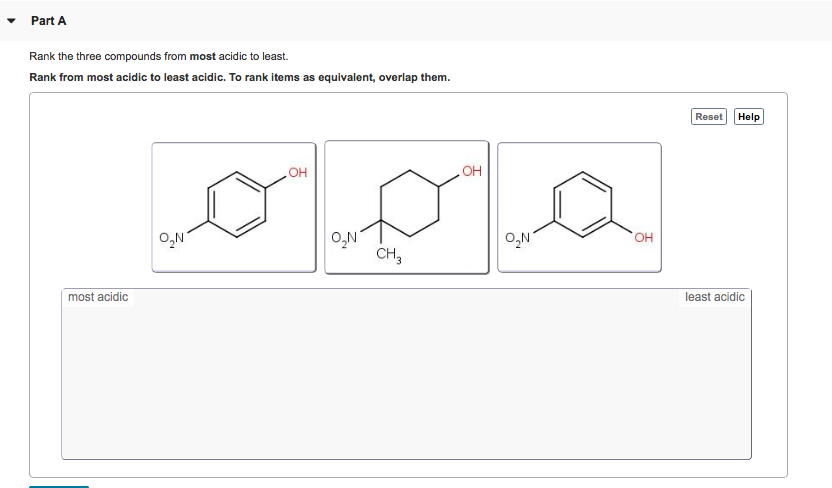832x488 pixels.
Task: Collapse the Part A section triangle
Action: pyautogui.click(x=11, y=21)
